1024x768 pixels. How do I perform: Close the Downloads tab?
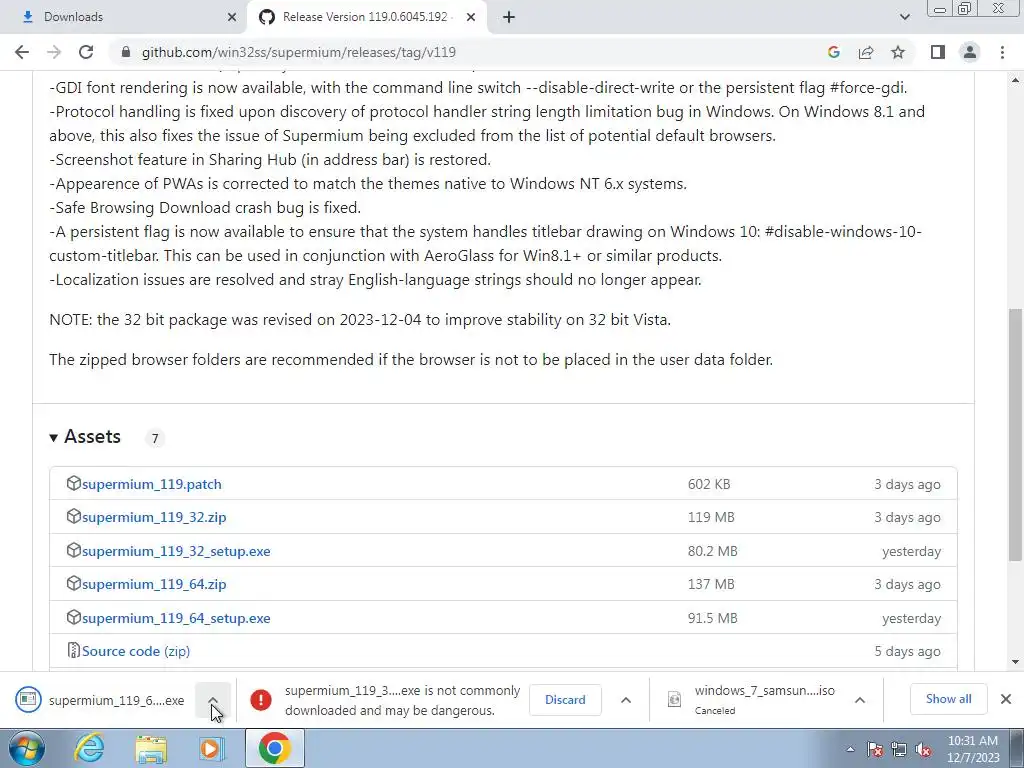[232, 18]
